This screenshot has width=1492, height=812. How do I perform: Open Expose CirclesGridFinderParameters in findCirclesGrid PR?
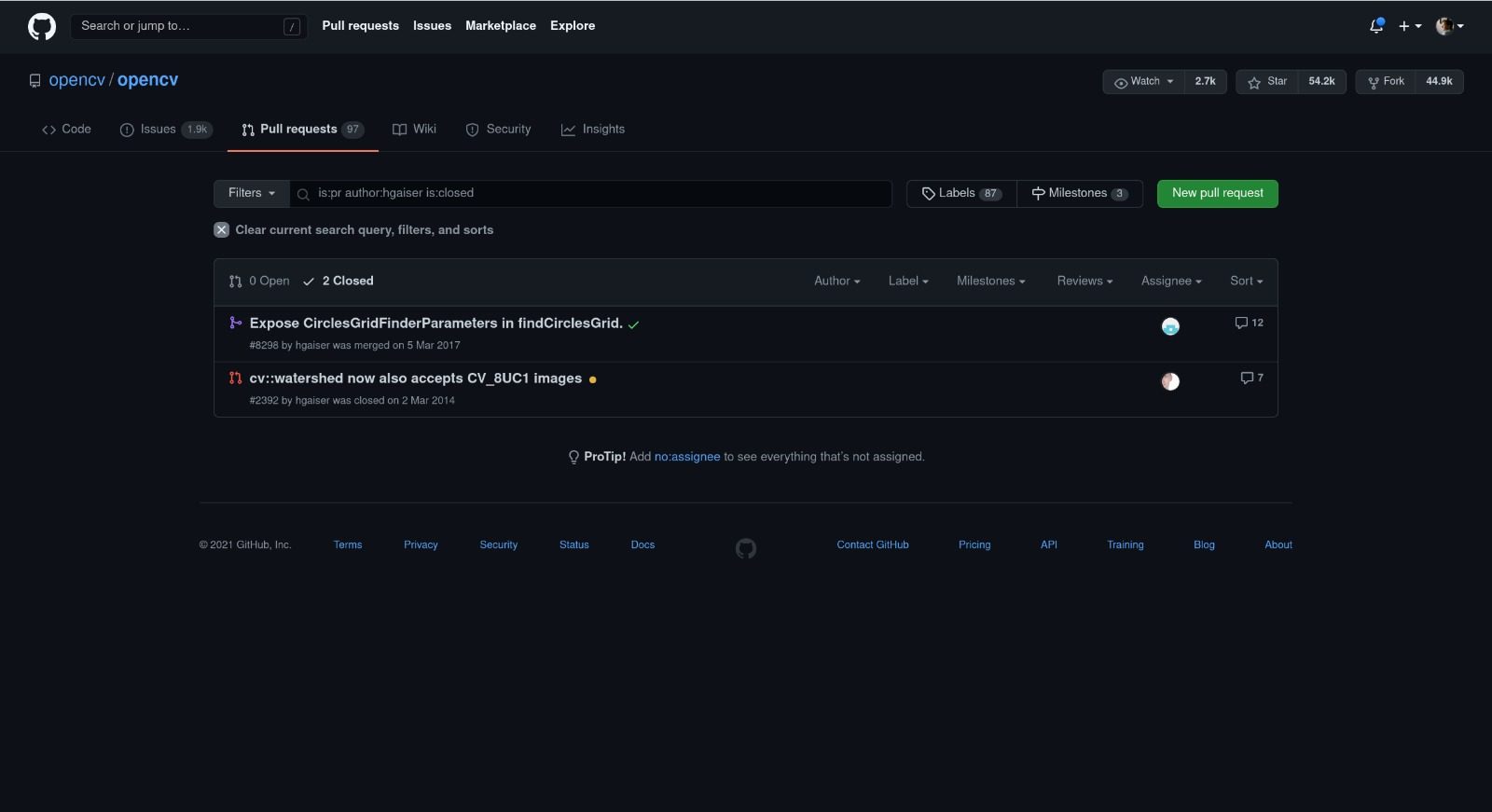[x=435, y=323]
